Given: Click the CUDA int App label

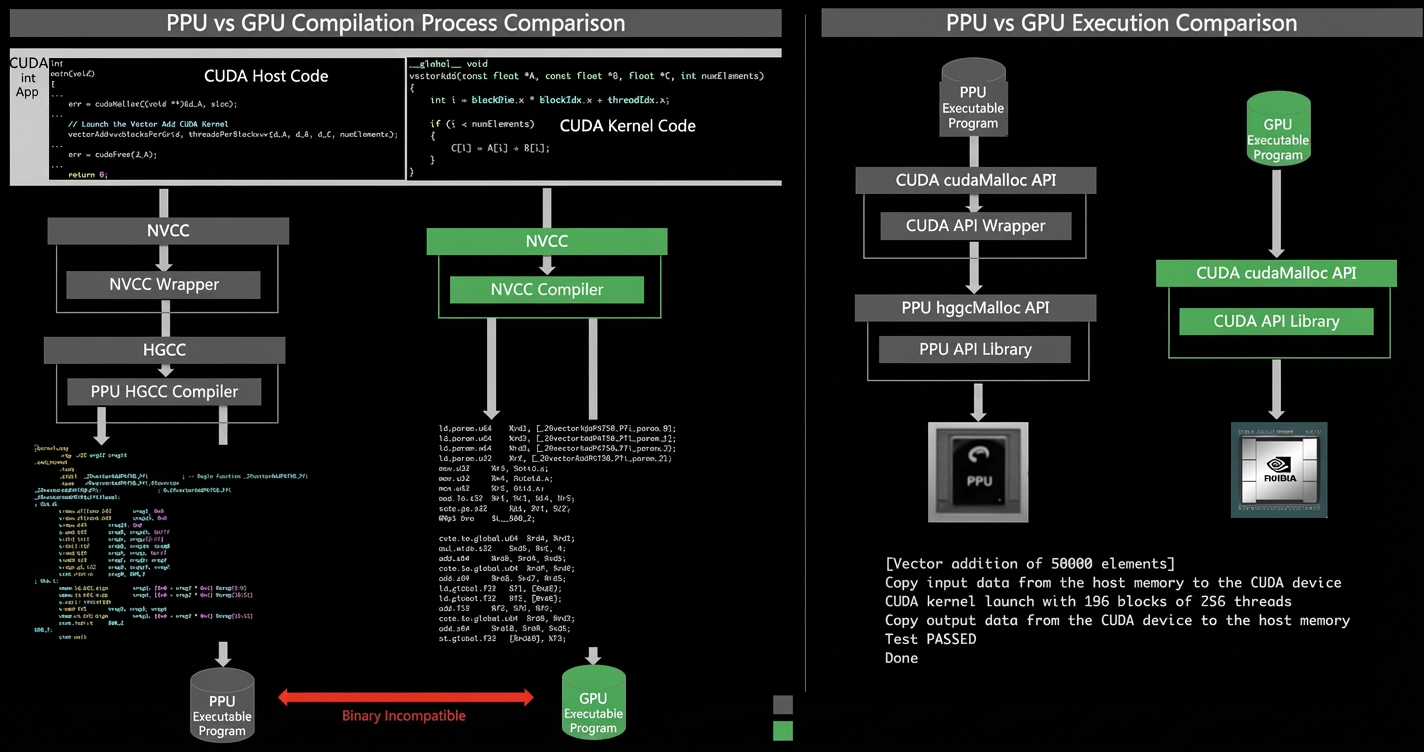Looking at the screenshot, I should click(28, 77).
